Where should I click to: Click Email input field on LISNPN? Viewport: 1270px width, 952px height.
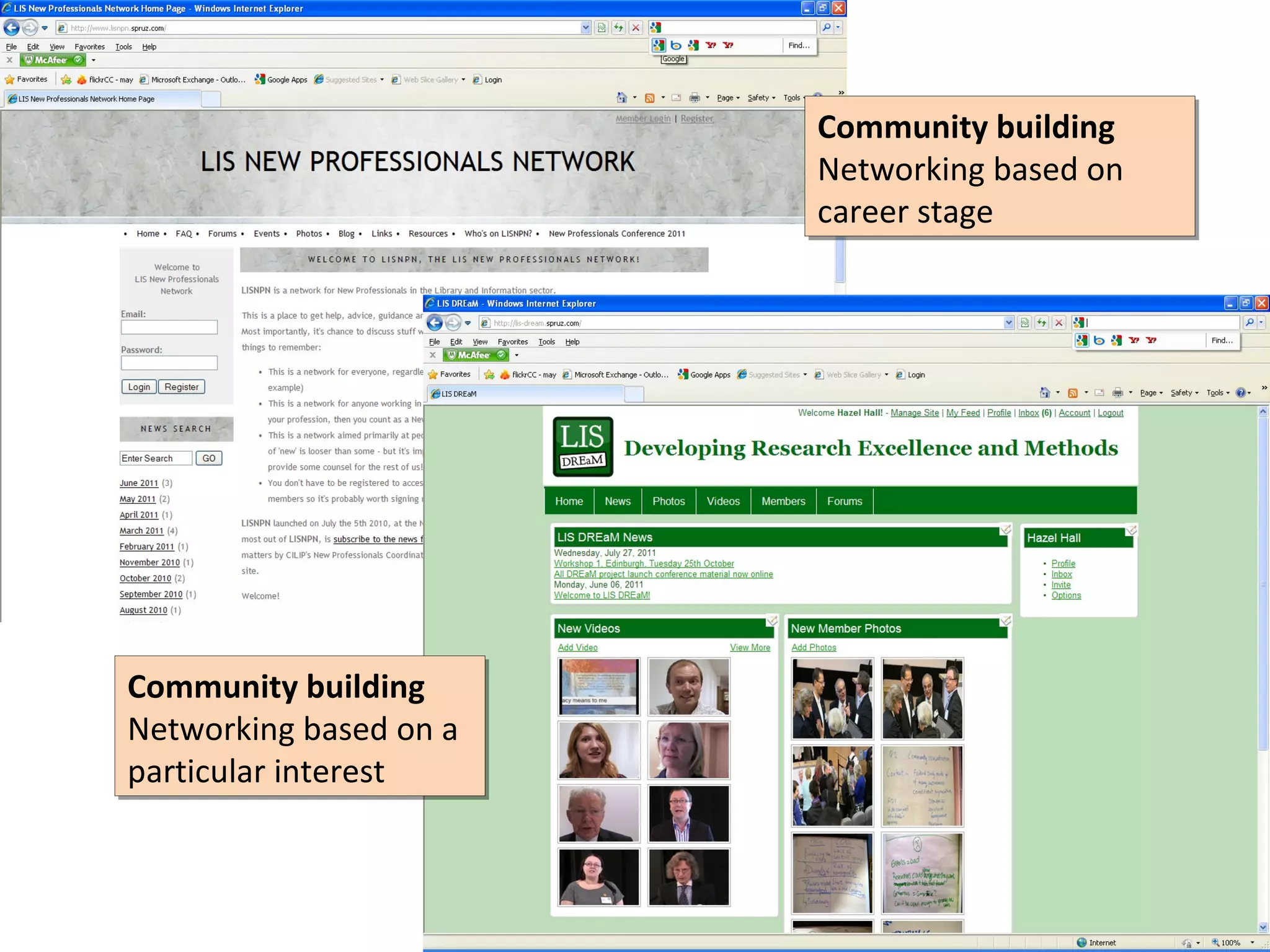coord(169,327)
